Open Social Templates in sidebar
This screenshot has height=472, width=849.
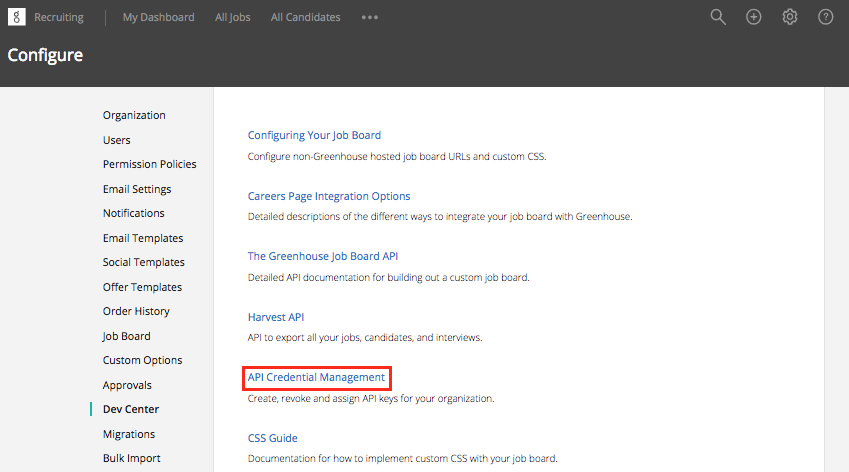(x=143, y=262)
